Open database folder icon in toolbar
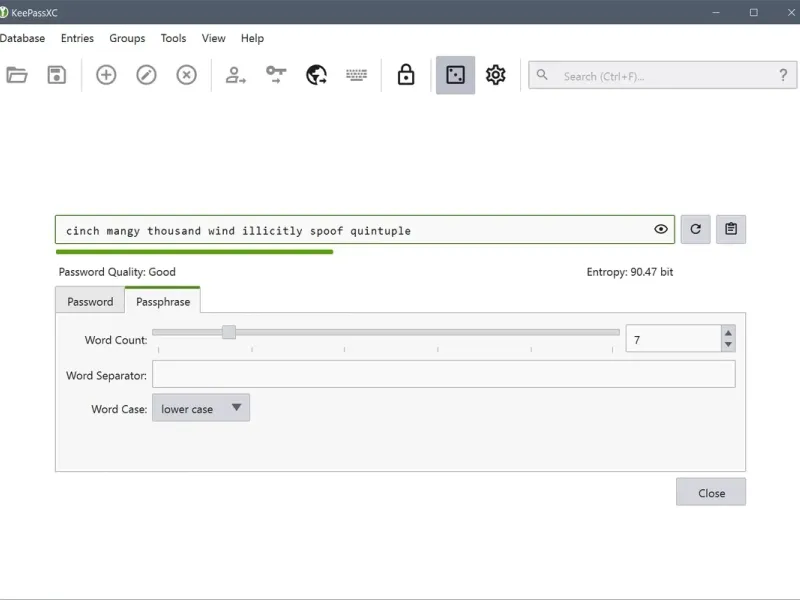The width and height of the screenshot is (800, 600). pyautogui.click(x=17, y=75)
